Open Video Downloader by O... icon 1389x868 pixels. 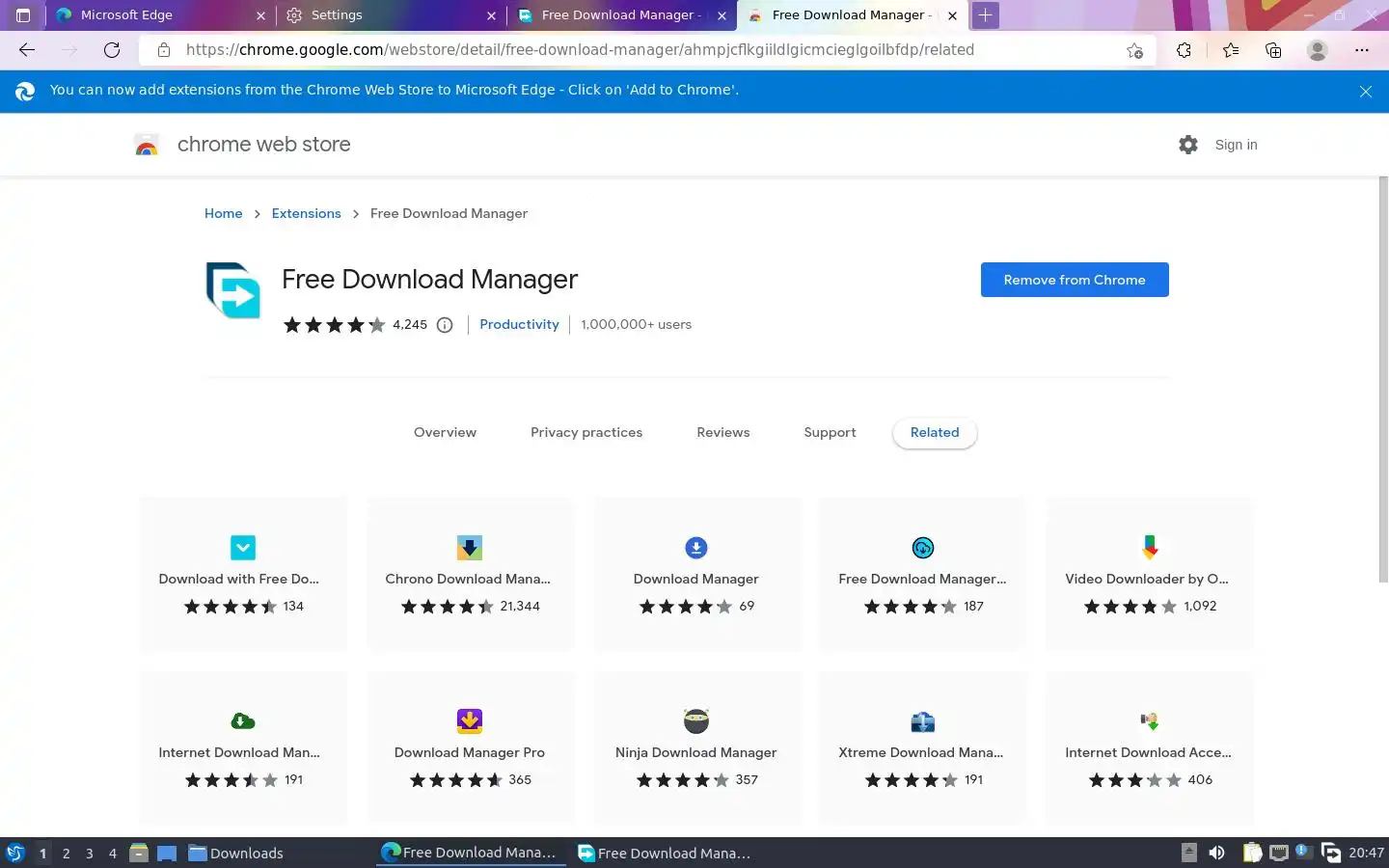1150,548
